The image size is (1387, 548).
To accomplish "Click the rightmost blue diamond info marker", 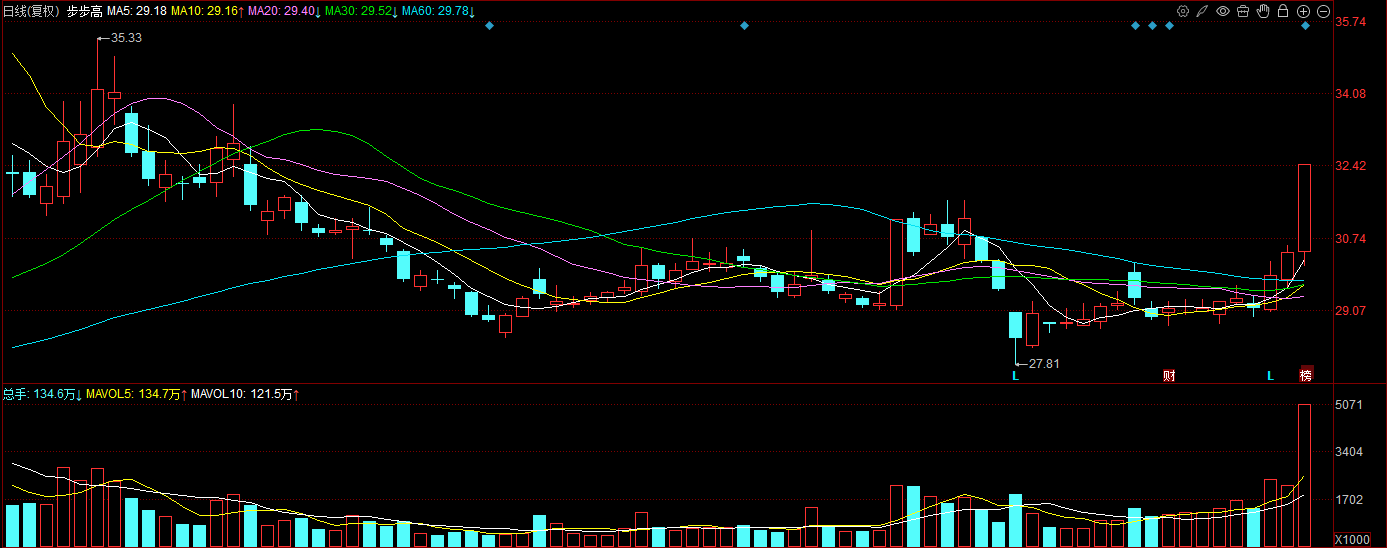I will click(x=1305, y=26).
